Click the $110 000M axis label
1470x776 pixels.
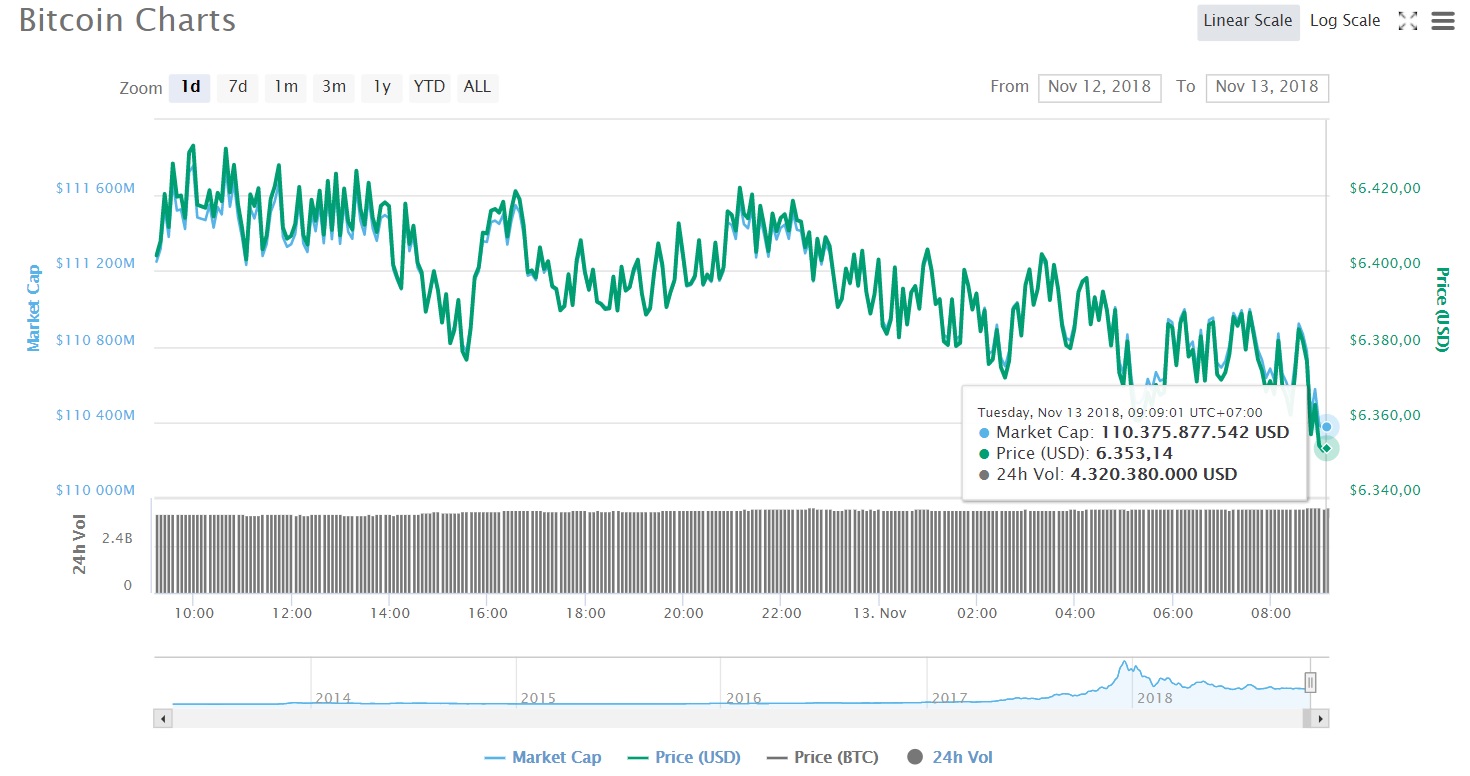tap(95, 490)
